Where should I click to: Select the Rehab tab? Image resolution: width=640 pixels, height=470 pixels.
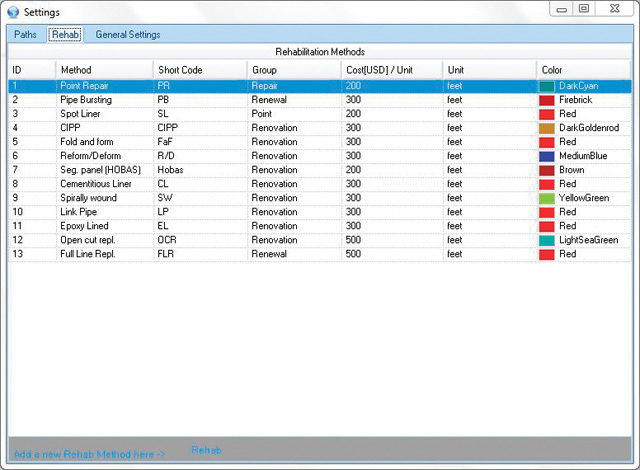click(64, 34)
